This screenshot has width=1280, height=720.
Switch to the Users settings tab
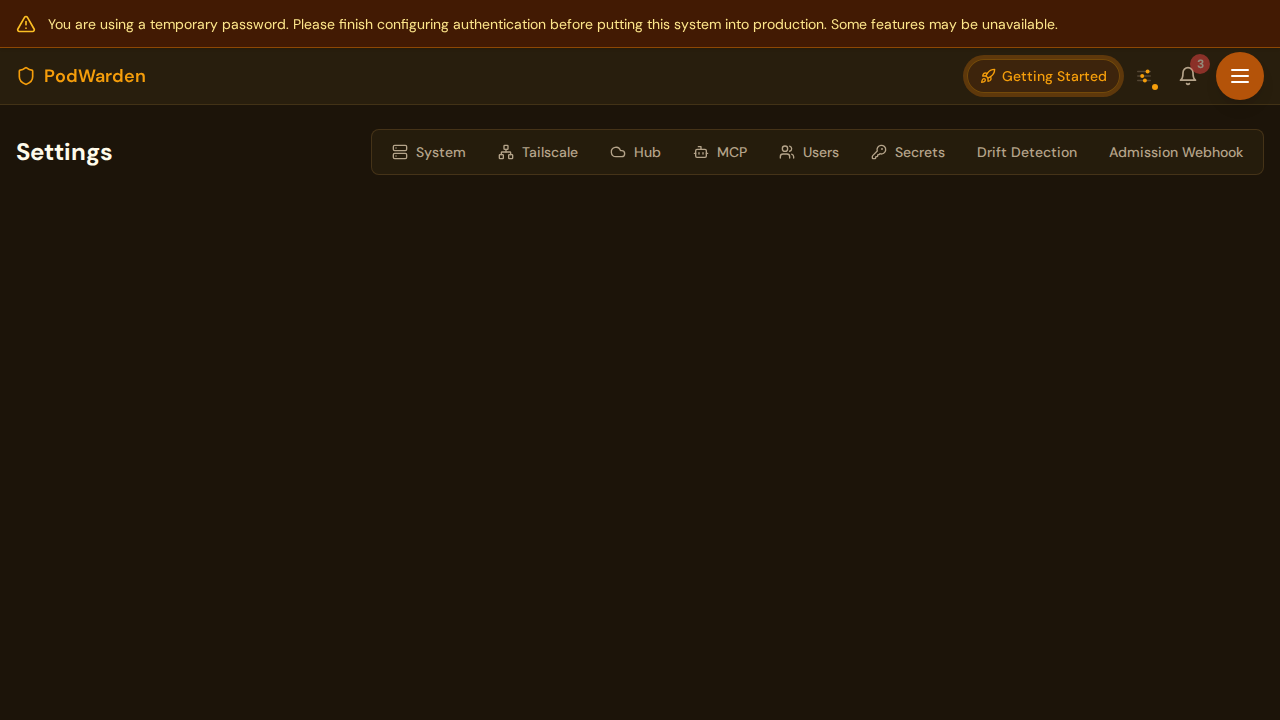tap(809, 152)
